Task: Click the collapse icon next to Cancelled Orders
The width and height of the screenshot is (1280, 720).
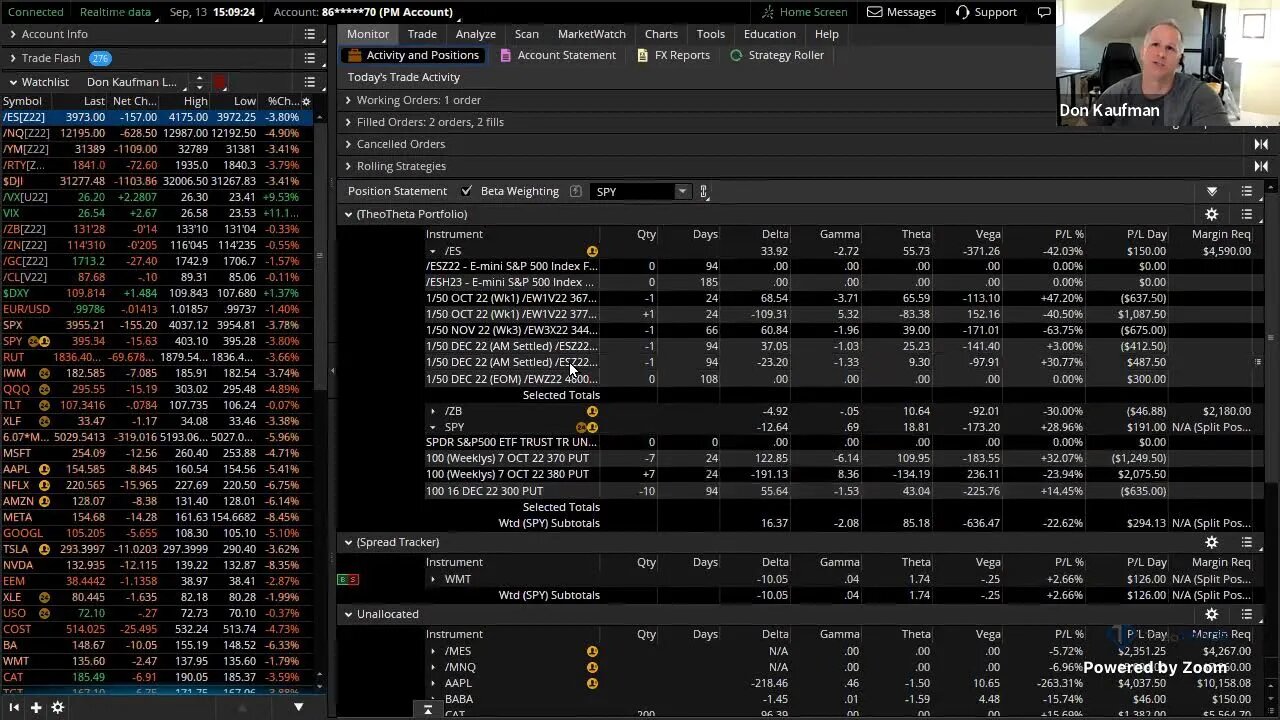Action: click(1261, 144)
